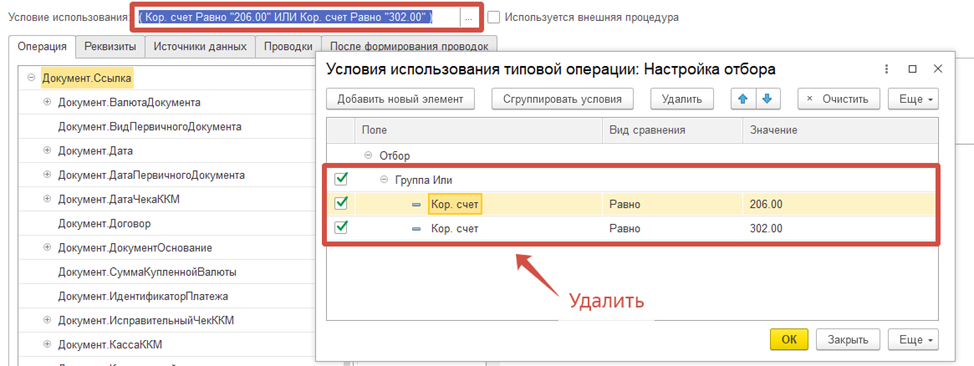Select the Отбор root row
974x366 pixels.
click(394, 155)
